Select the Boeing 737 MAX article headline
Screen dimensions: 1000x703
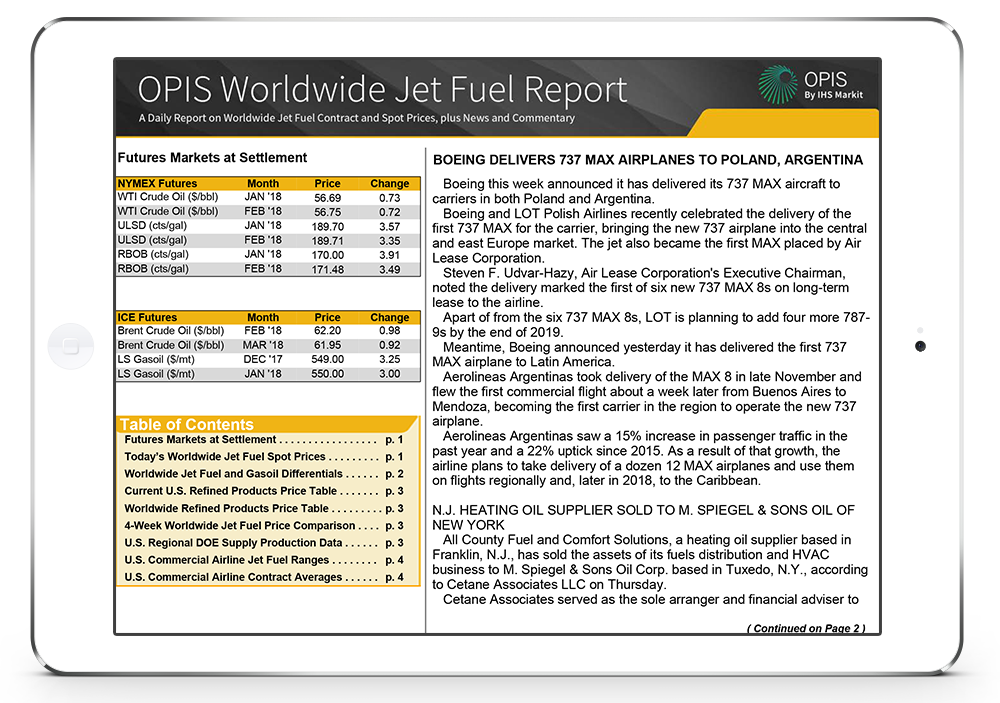[x=647, y=160]
